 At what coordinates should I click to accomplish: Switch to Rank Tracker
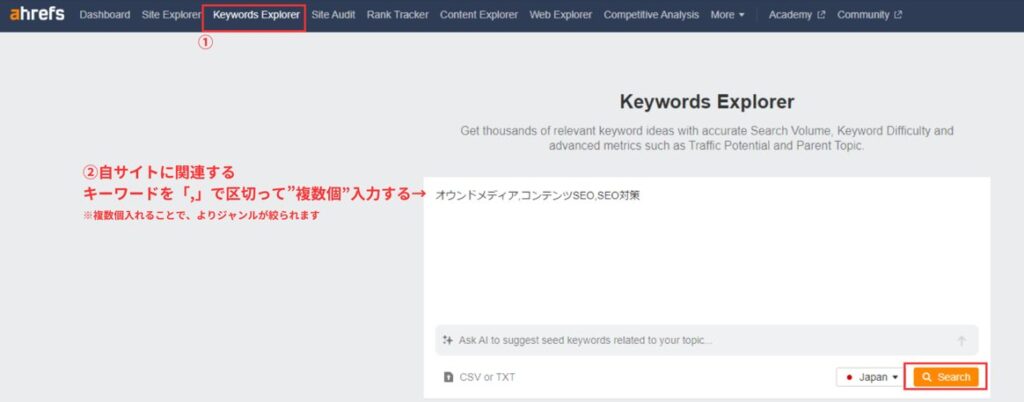click(x=398, y=14)
